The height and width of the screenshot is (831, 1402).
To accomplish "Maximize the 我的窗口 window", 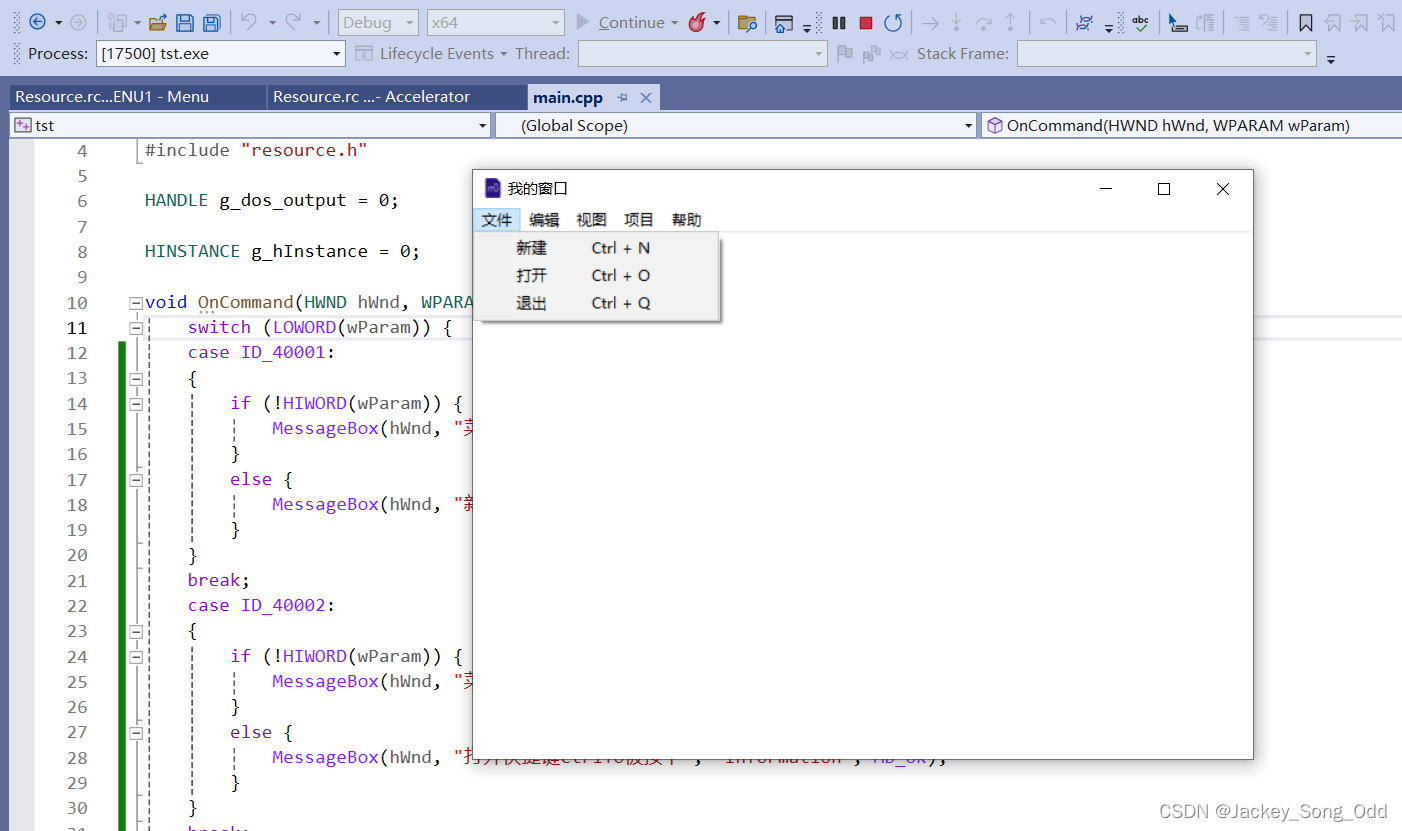I will [1164, 189].
